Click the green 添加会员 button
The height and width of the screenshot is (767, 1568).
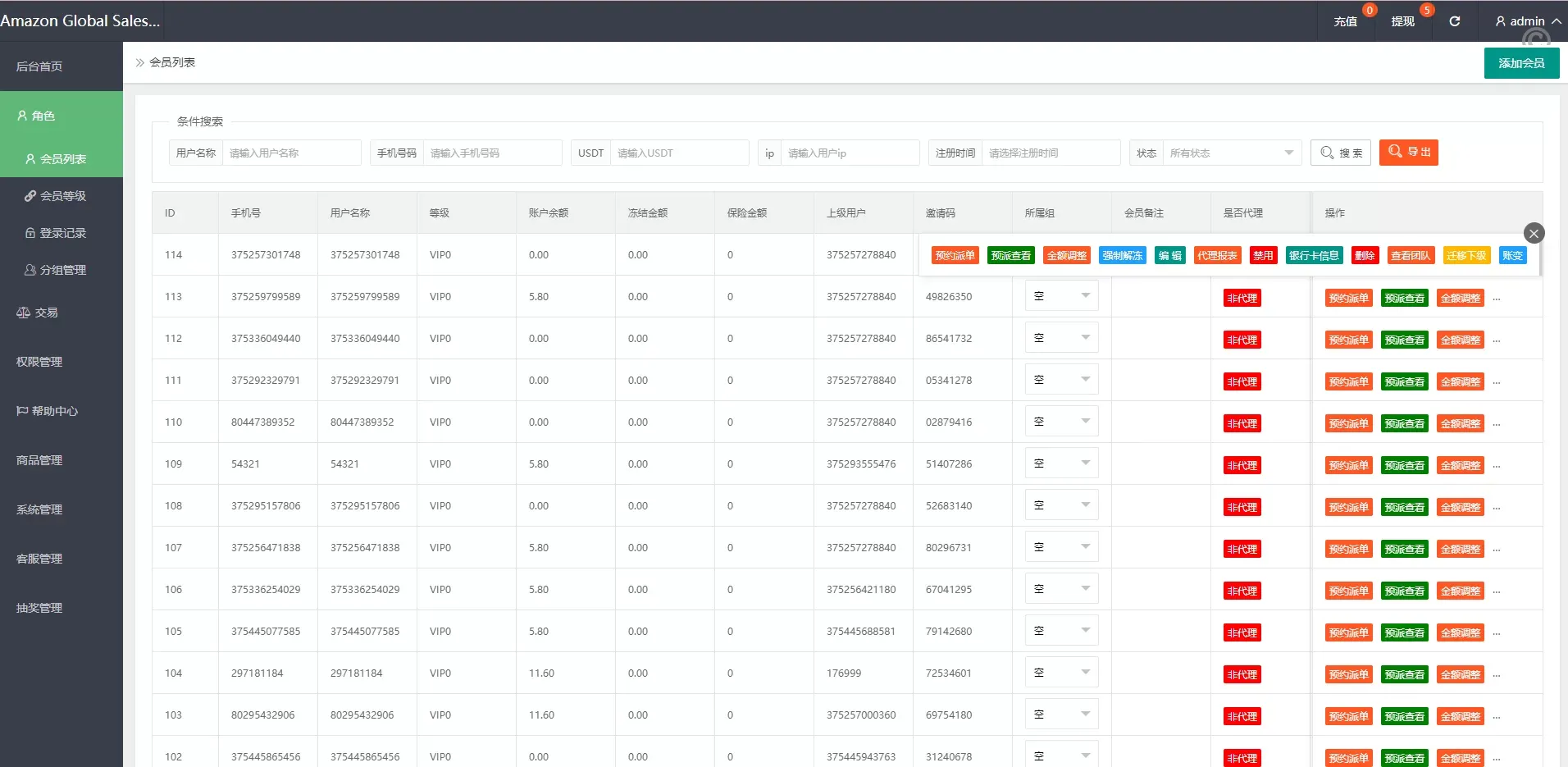click(1521, 63)
